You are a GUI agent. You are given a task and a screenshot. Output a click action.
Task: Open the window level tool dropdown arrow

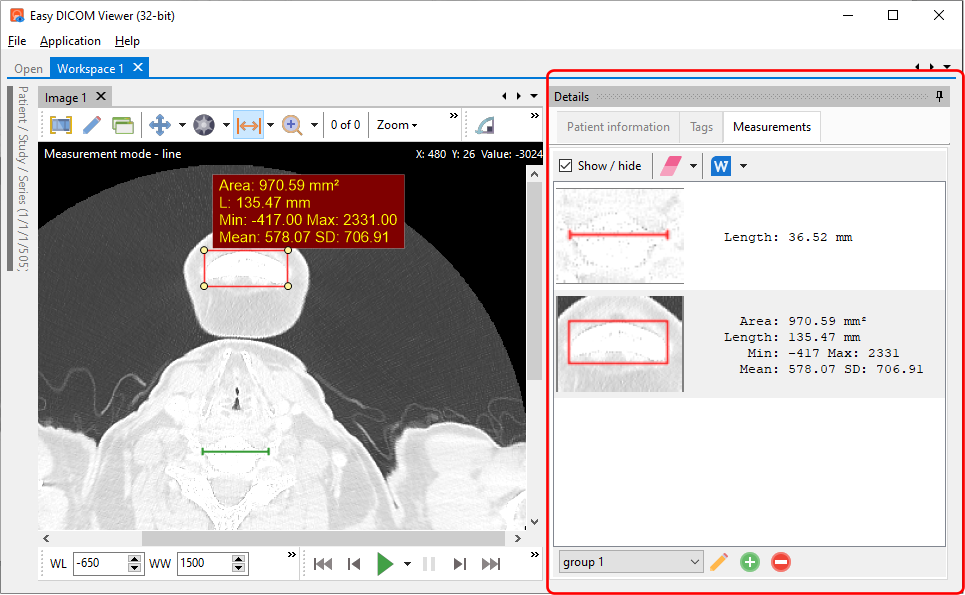coord(226,125)
